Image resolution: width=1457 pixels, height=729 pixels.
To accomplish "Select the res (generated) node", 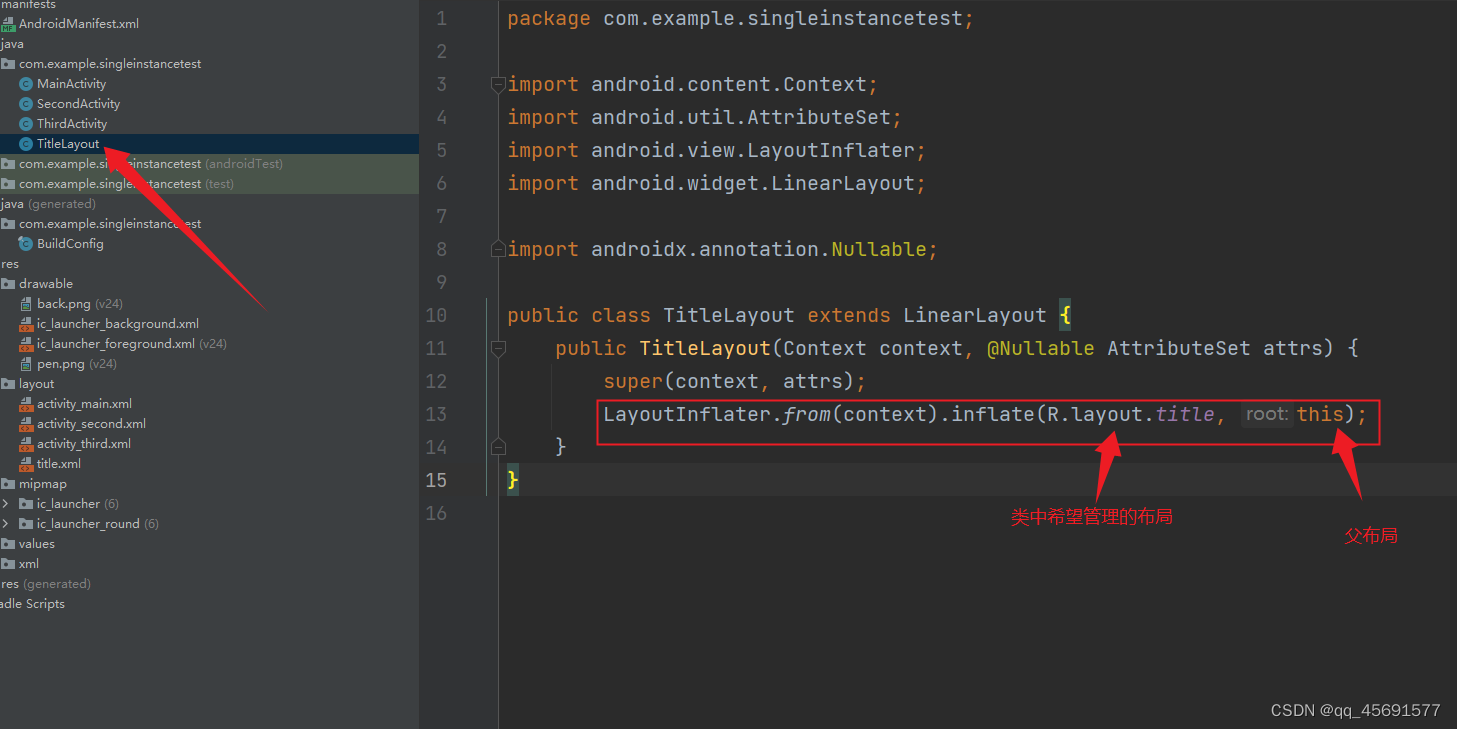I will (45, 584).
